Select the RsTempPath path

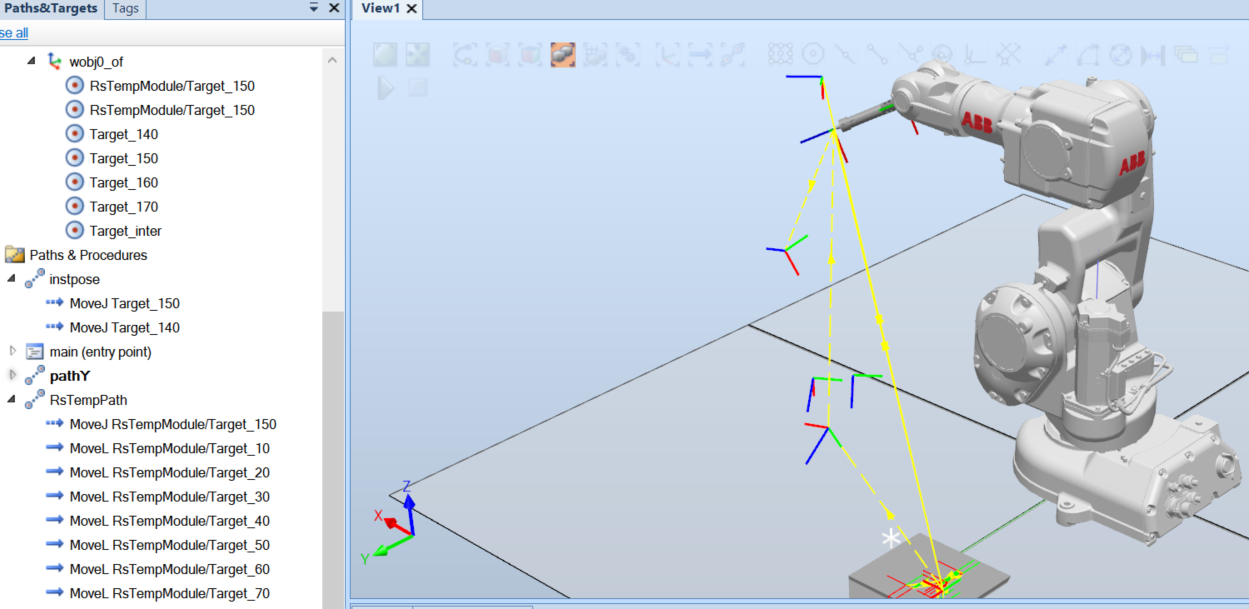pyautogui.click(x=88, y=400)
